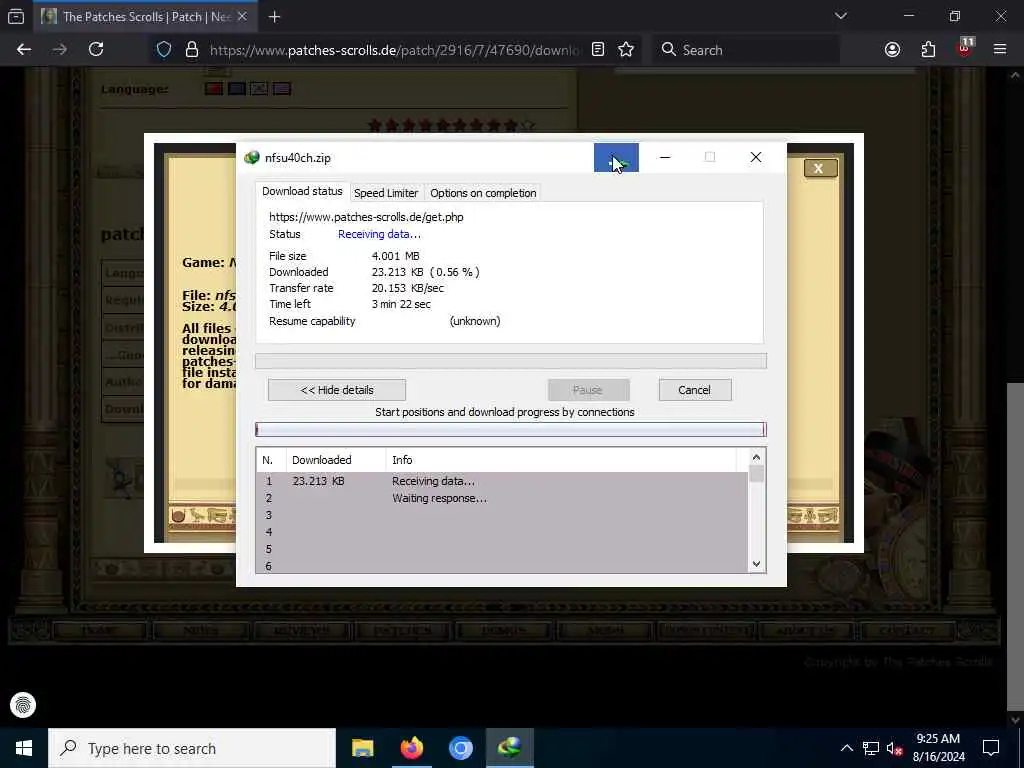This screenshot has width=1024, height=768.
Task: Select connection row 2 Waiting response
Action: pos(502,498)
